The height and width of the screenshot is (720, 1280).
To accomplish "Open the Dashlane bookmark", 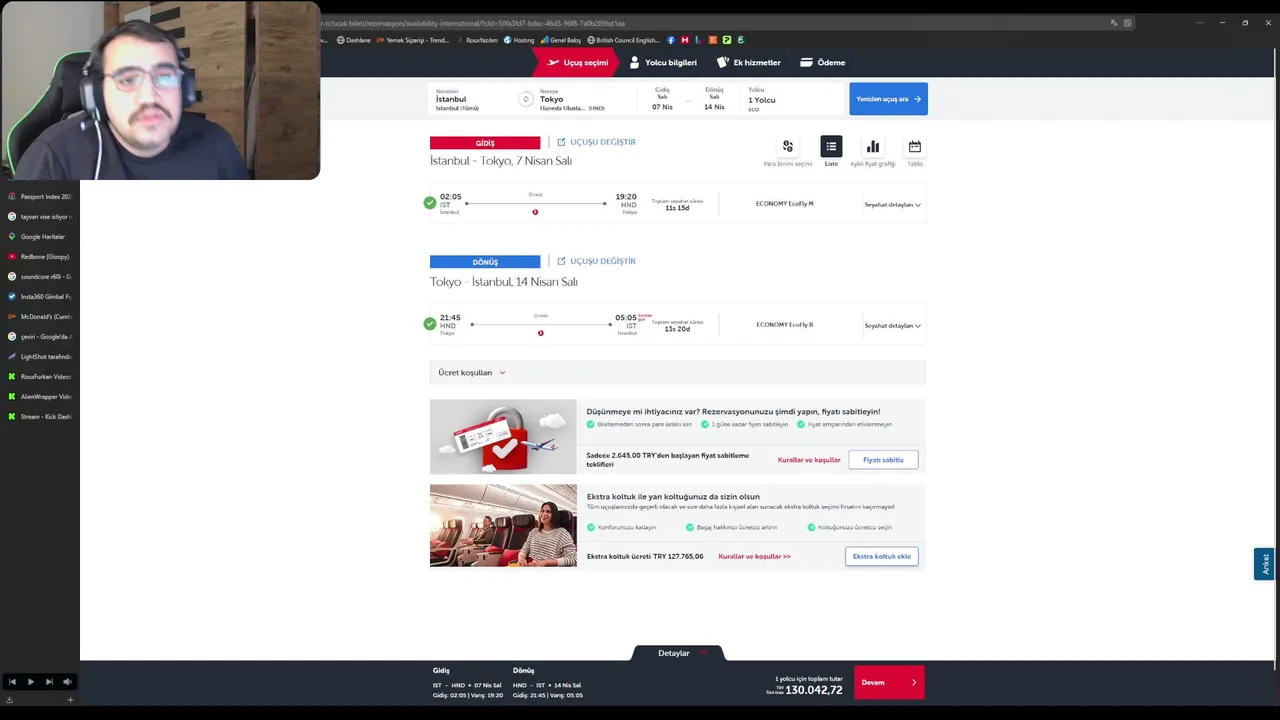I will pyautogui.click(x=354, y=40).
